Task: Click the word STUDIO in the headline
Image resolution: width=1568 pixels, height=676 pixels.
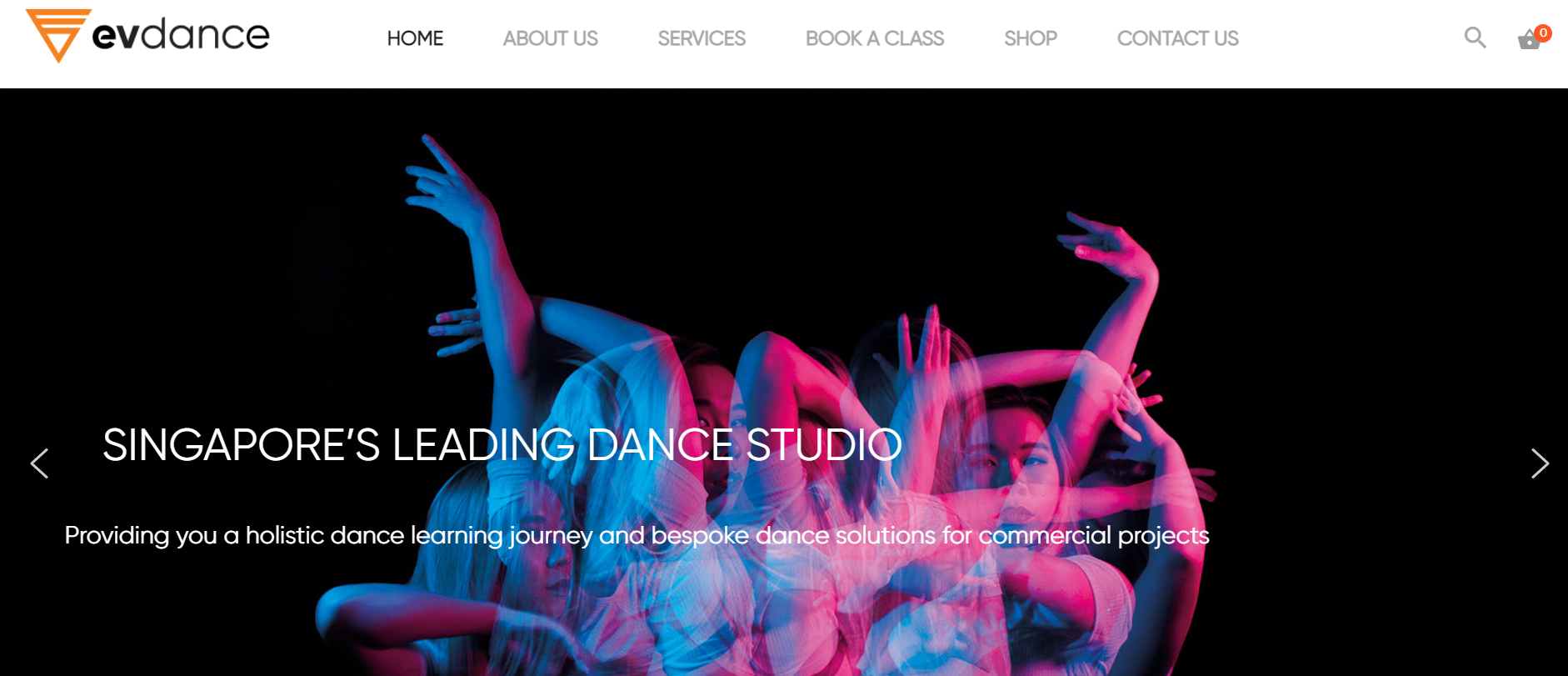Action: click(824, 444)
